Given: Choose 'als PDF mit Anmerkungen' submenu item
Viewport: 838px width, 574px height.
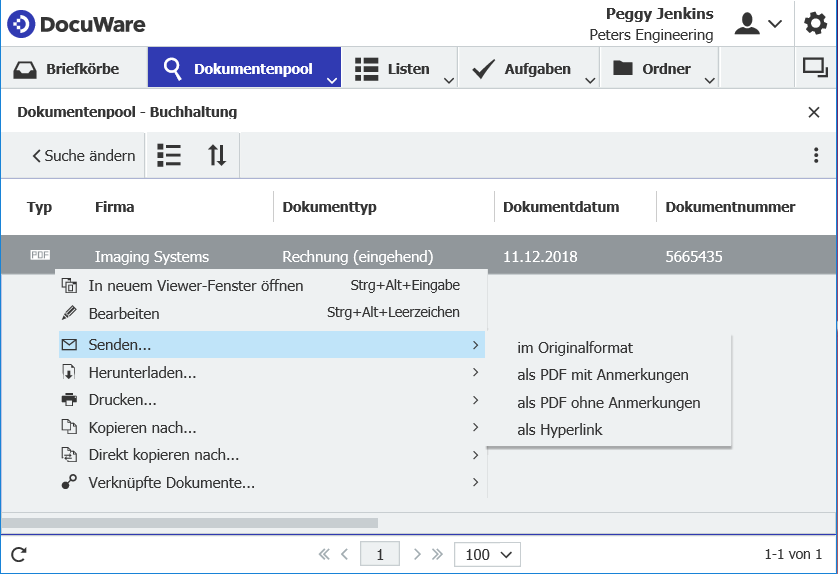Looking at the screenshot, I should tap(602, 375).
